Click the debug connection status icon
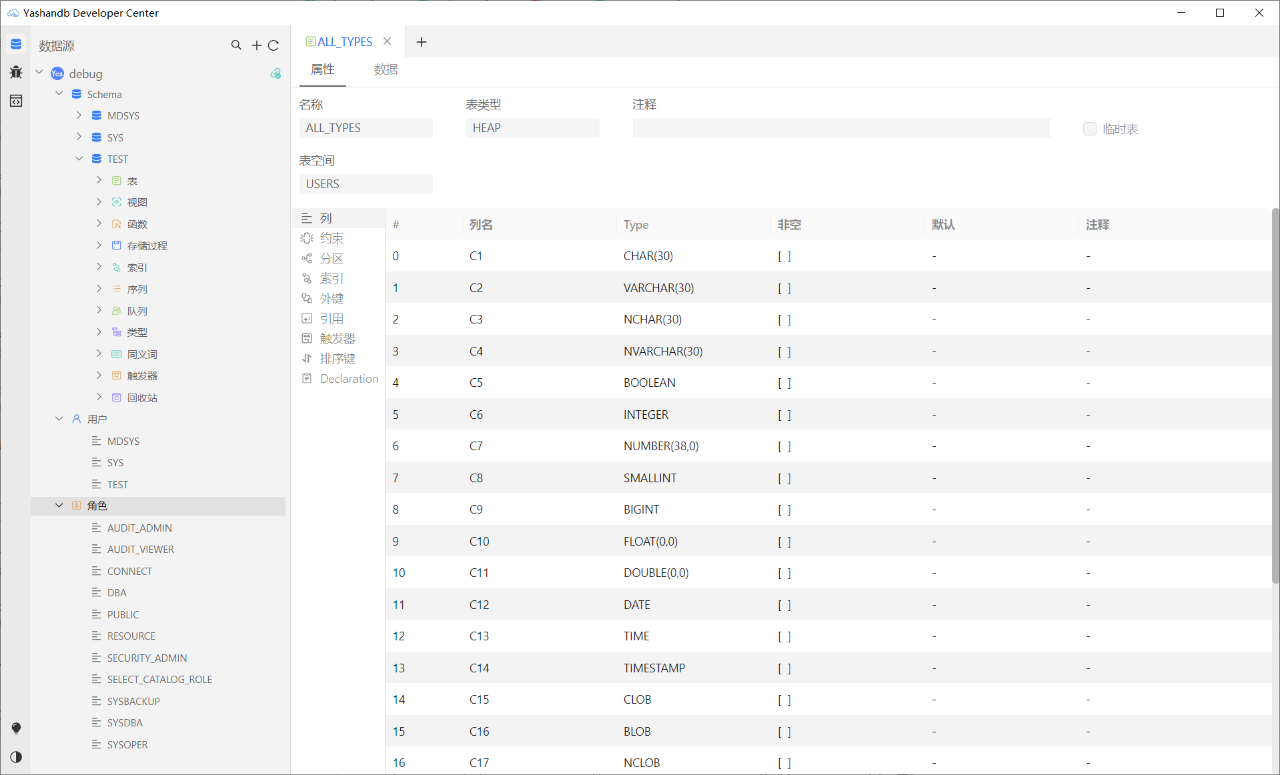 click(x=275, y=73)
